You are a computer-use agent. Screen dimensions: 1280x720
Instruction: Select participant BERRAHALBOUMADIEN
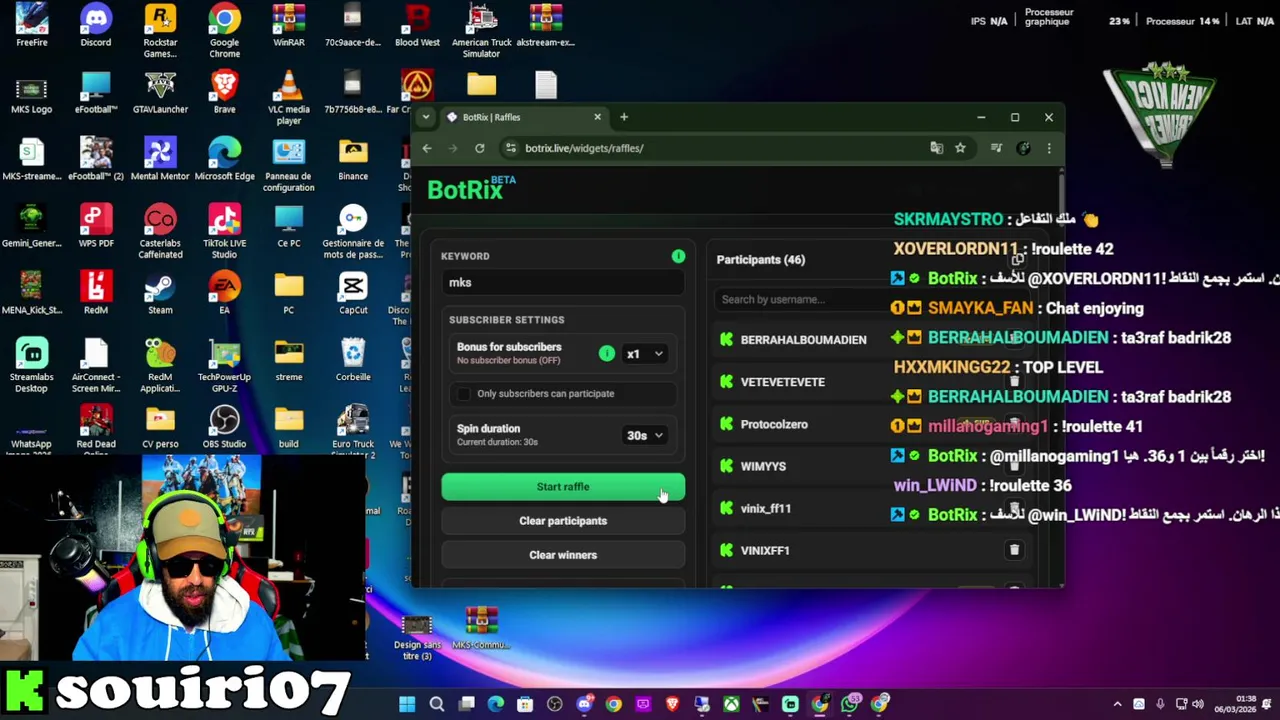coord(803,340)
